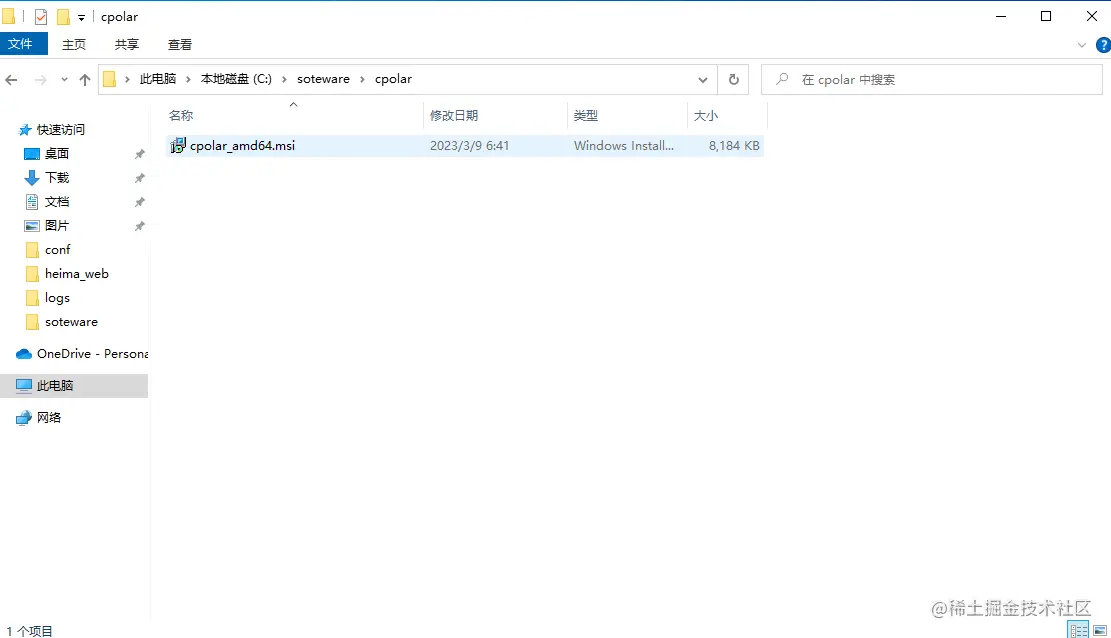Switch to large icons view layout

1100,629
